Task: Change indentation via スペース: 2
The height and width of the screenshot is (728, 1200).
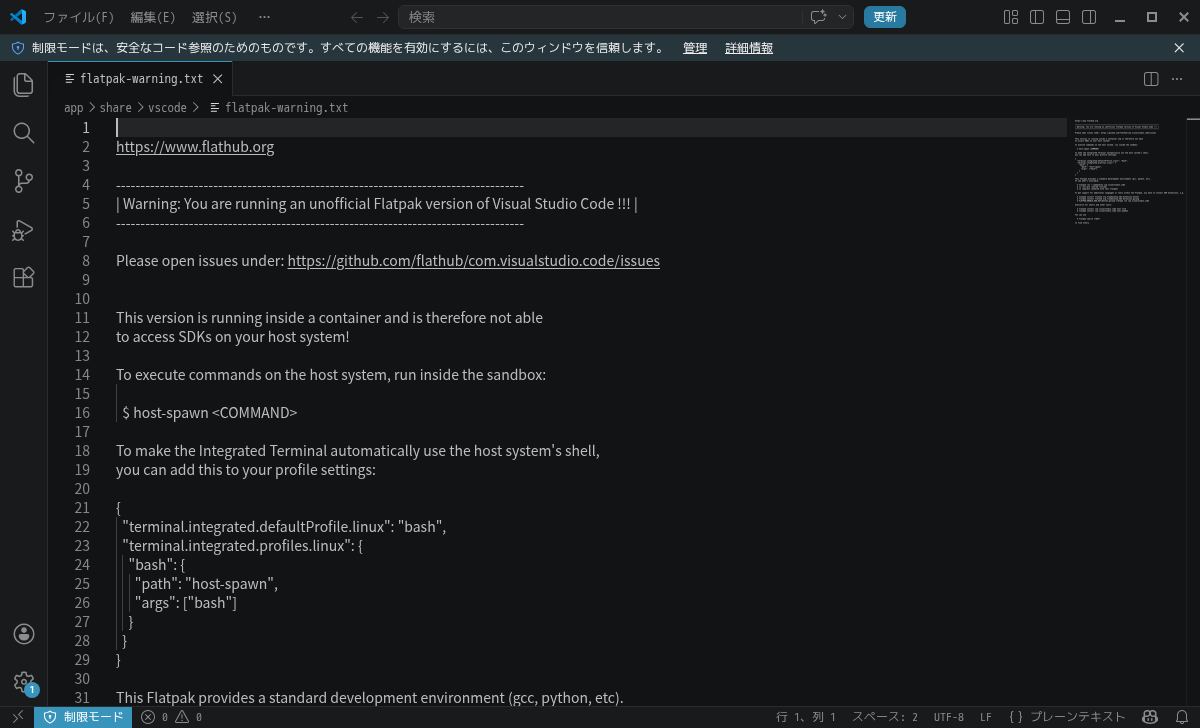Action: pyautogui.click(x=884, y=717)
